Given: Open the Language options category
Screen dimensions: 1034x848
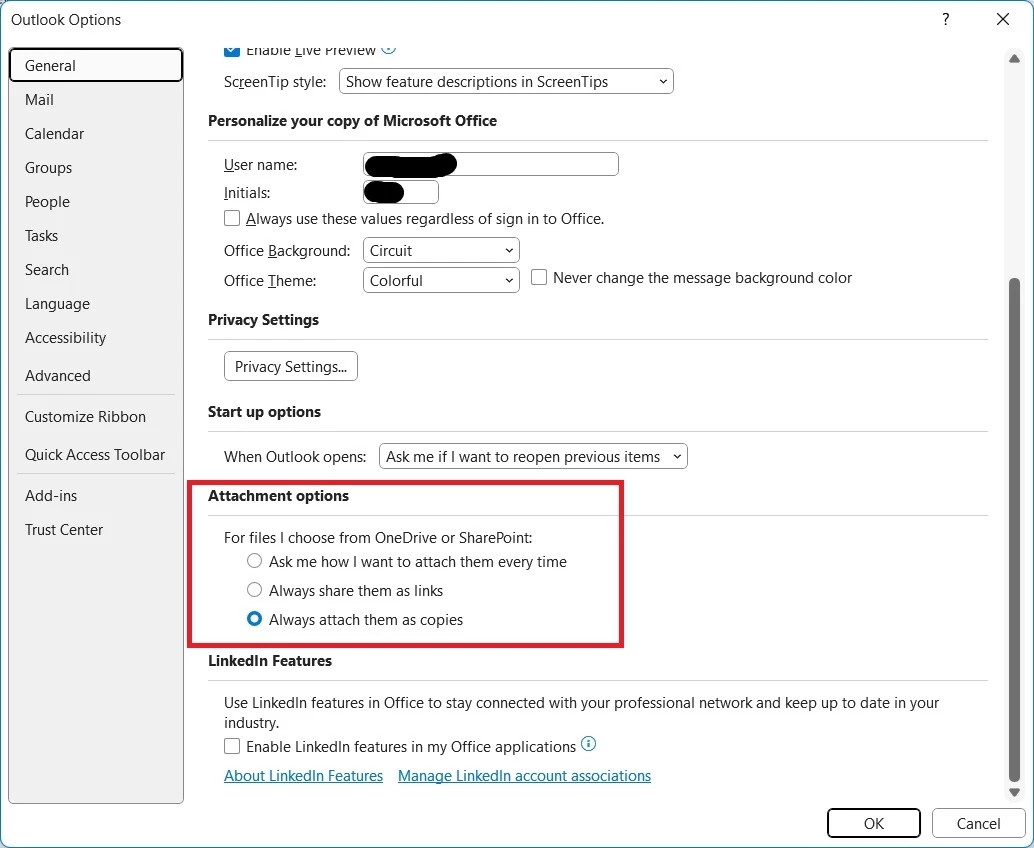Looking at the screenshot, I should click(96, 304).
